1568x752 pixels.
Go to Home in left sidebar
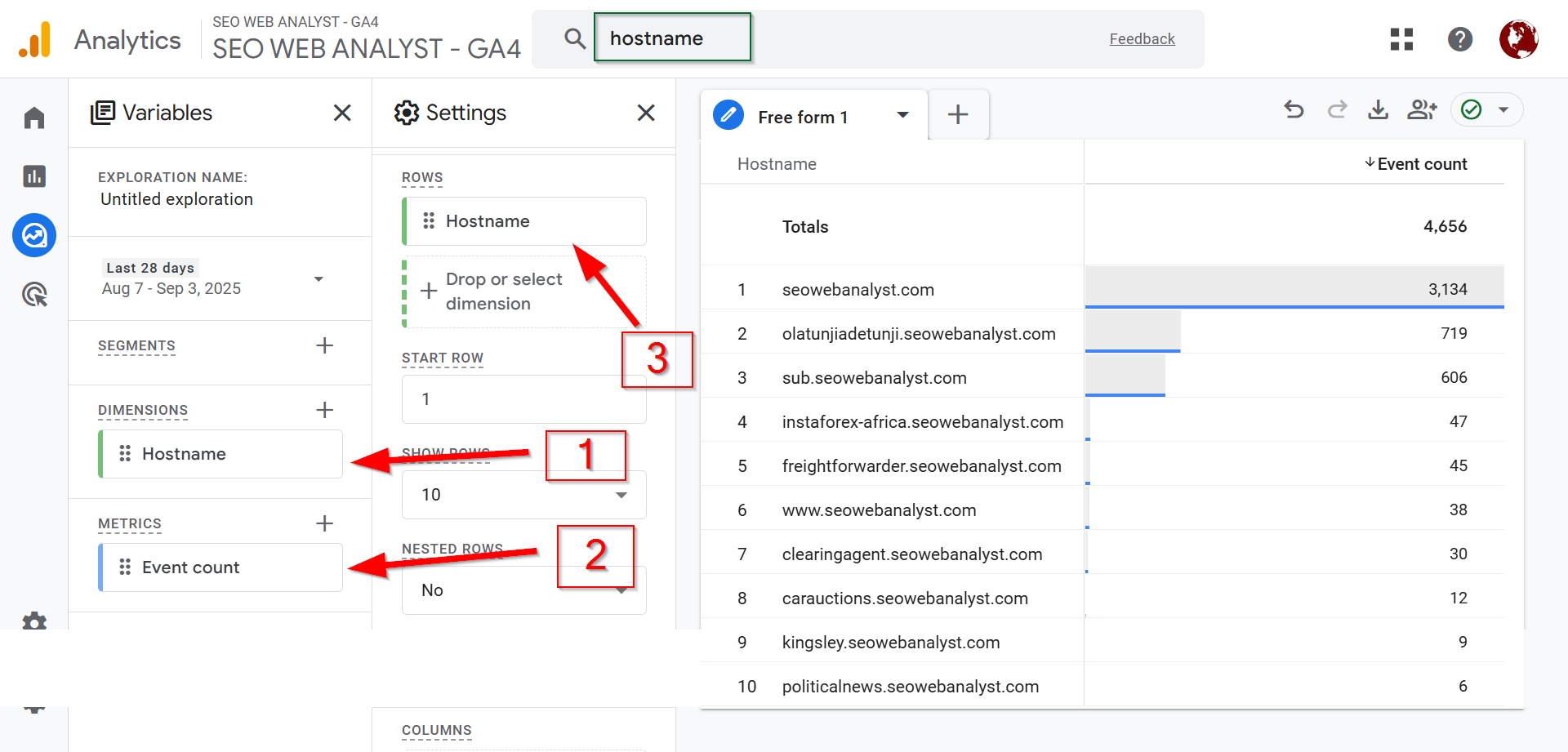pyautogui.click(x=34, y=118)
